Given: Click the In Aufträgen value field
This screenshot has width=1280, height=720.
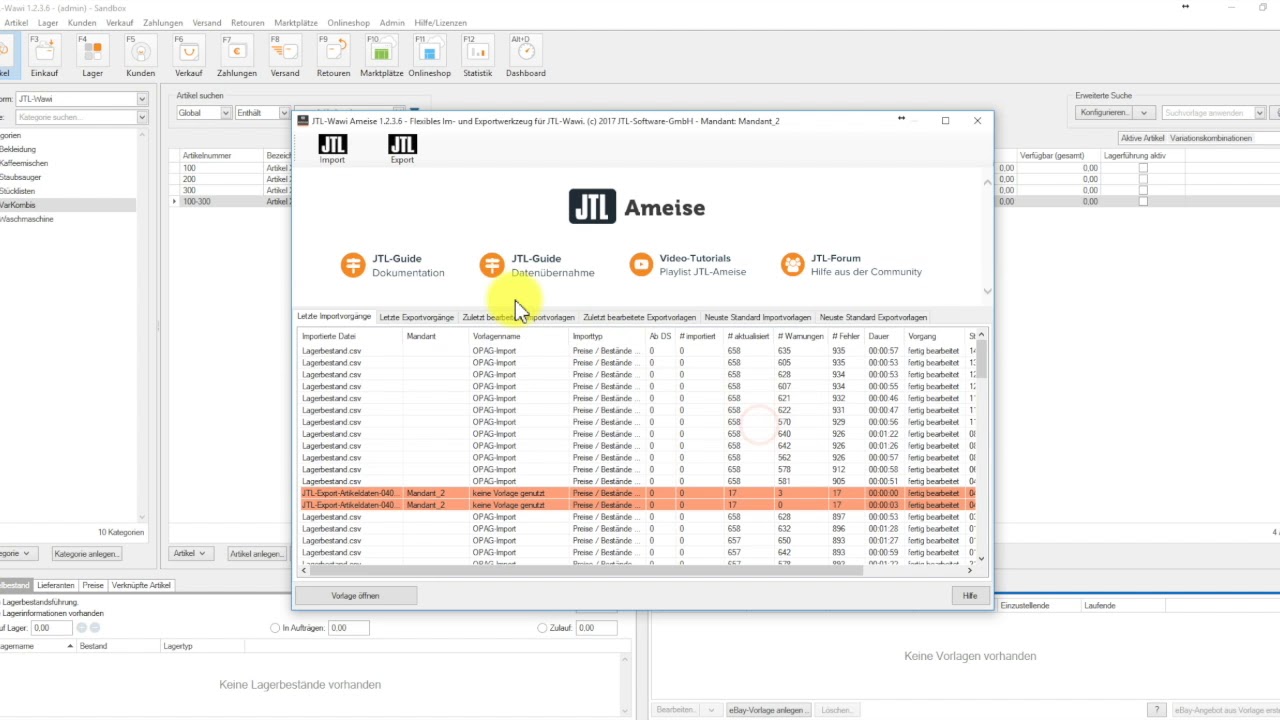Looking at the screenshot, I should click(347, 628).
